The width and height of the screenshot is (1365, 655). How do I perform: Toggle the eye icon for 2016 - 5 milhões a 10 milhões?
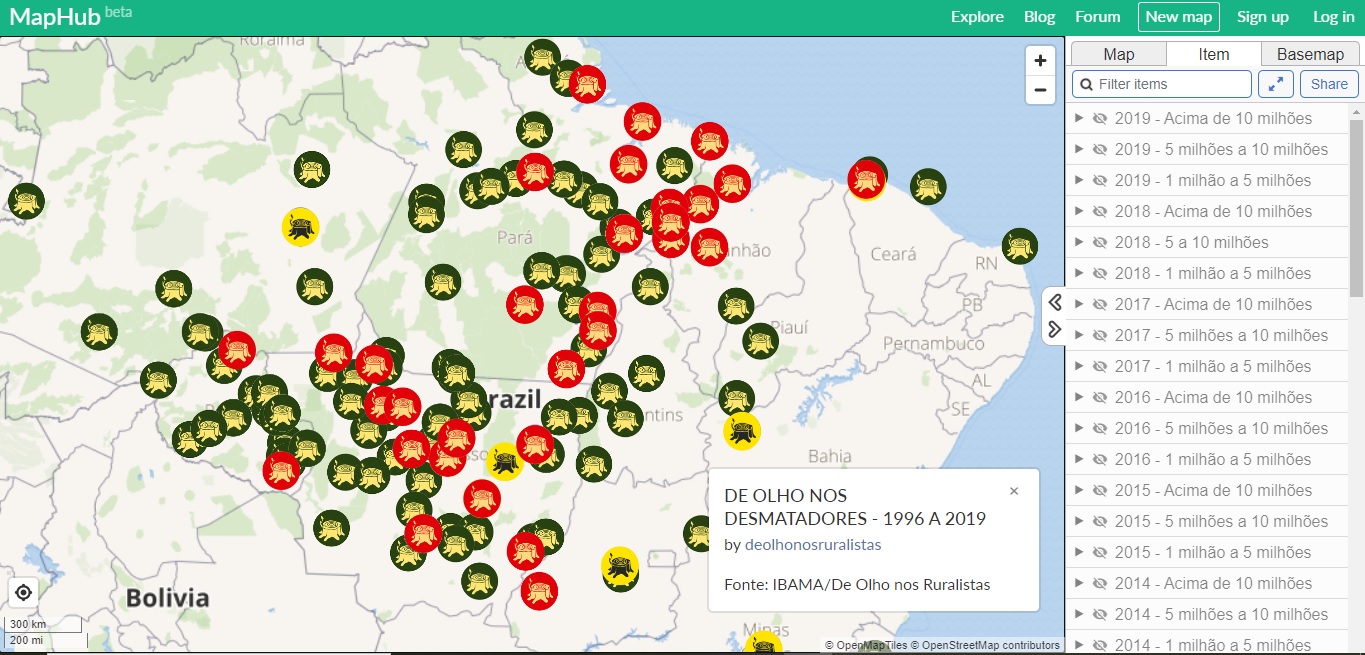tap(1100, 428)
